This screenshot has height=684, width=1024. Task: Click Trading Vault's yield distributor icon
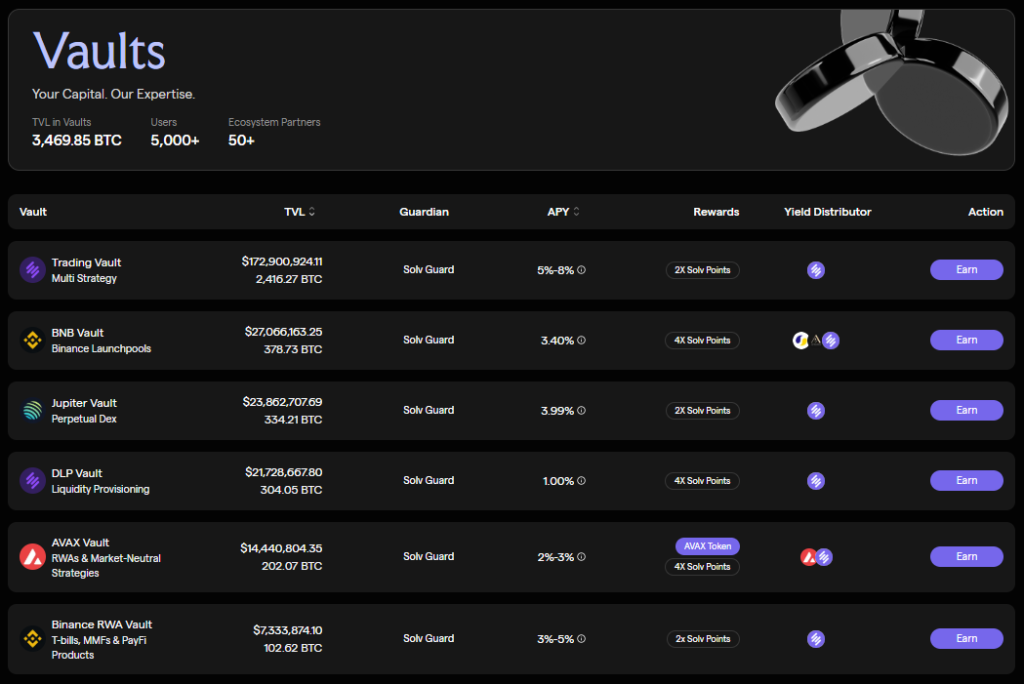click(816, 270)
